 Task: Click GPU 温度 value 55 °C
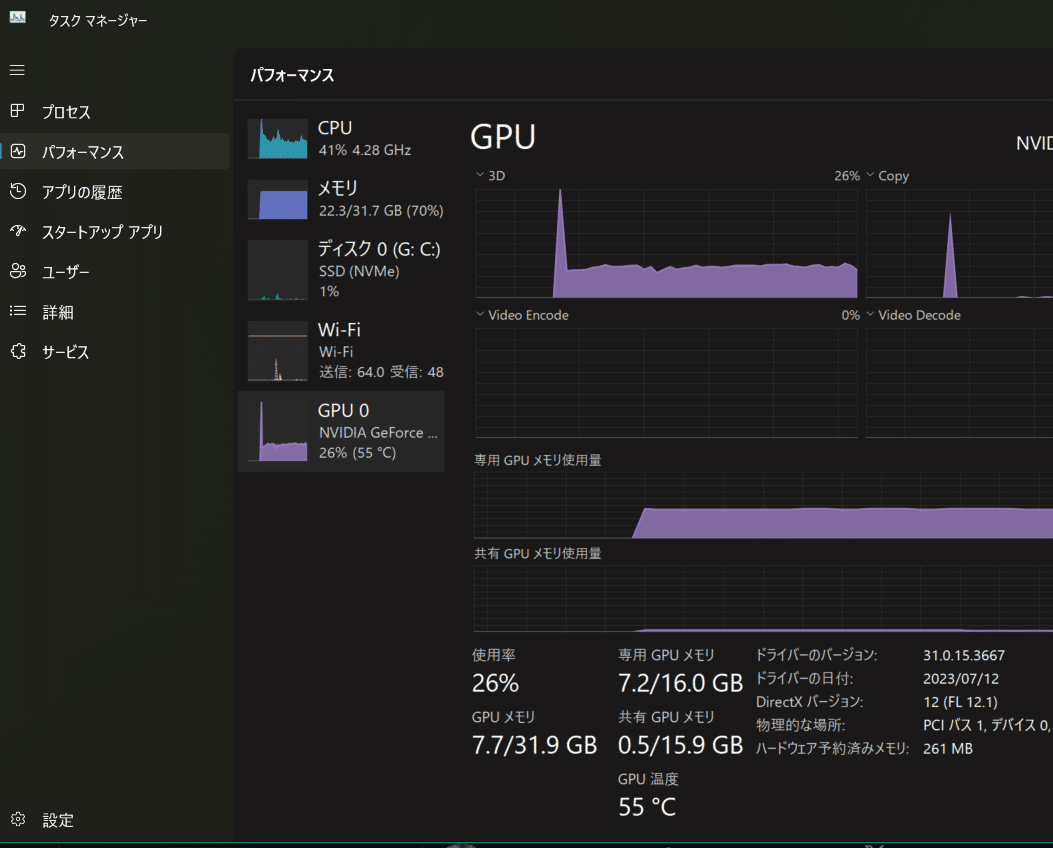647,806
